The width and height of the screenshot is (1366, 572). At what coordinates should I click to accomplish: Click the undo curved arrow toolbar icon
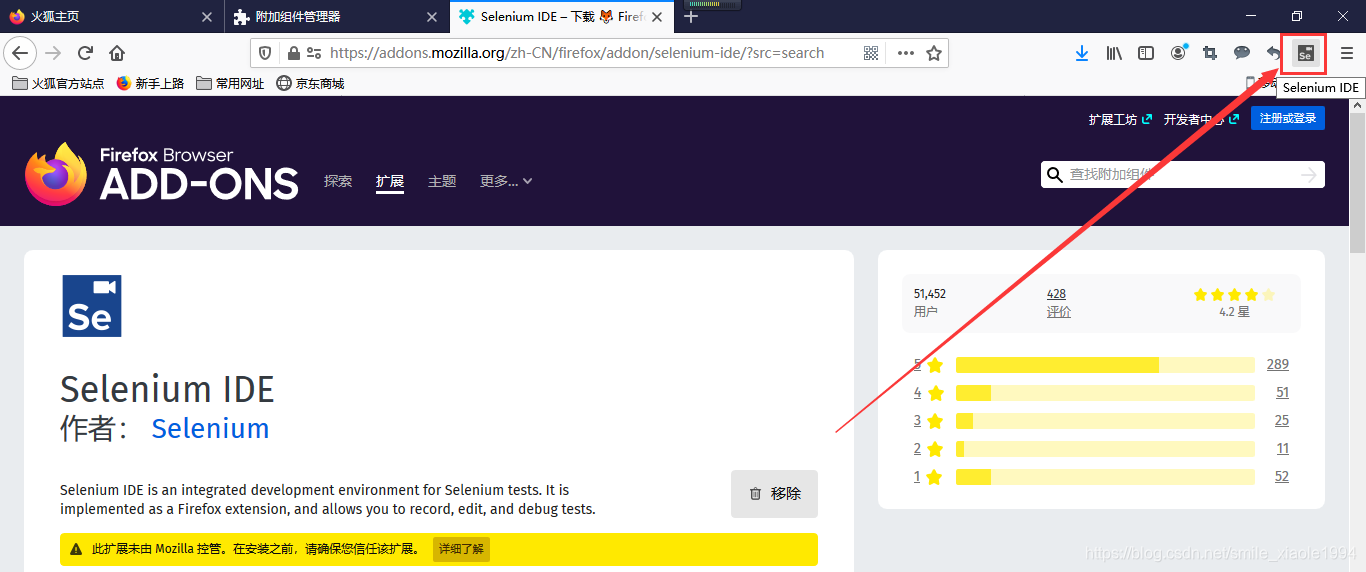coord(1273,54)
